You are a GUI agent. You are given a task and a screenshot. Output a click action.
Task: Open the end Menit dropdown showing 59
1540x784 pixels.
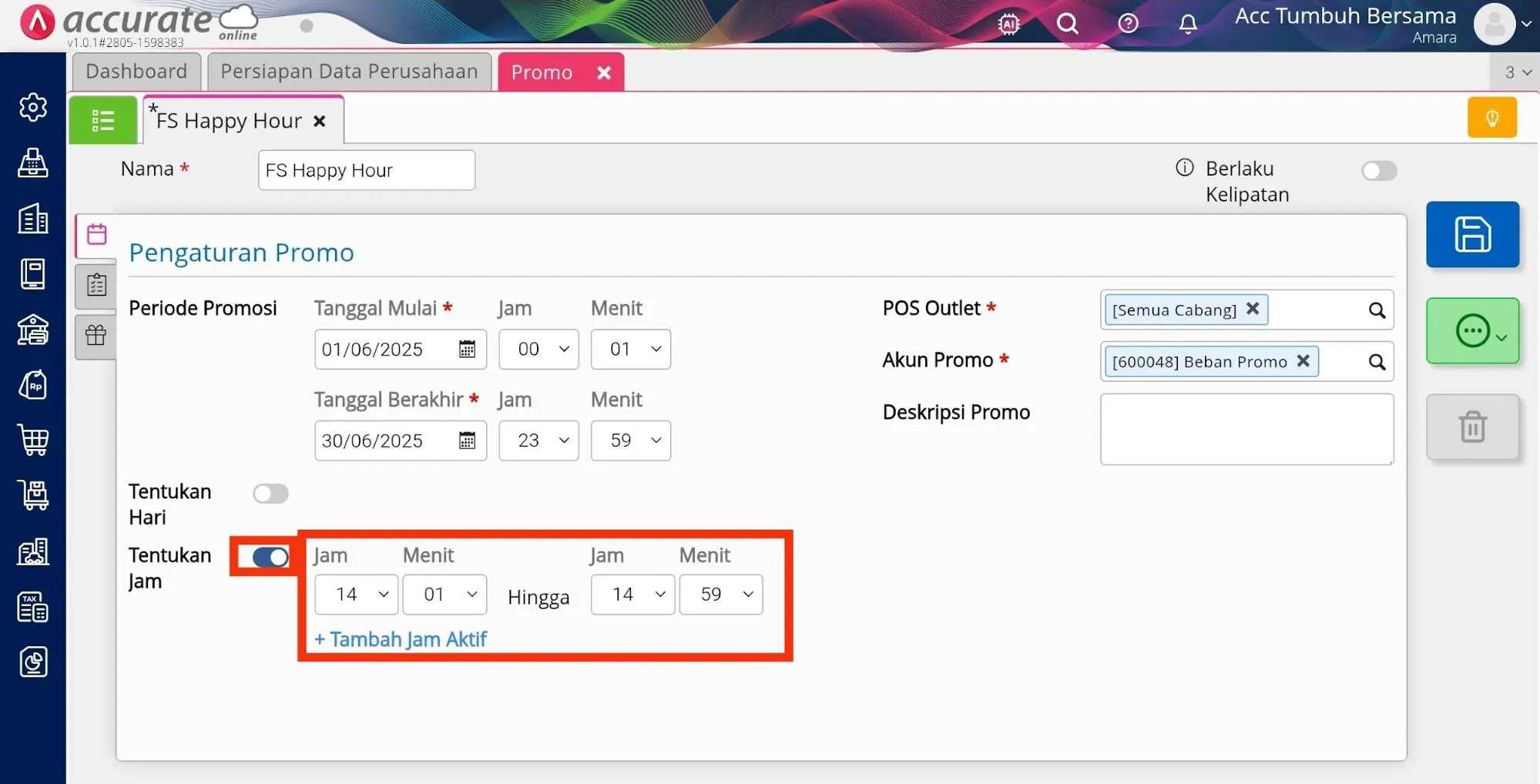[x=631, y=441]
